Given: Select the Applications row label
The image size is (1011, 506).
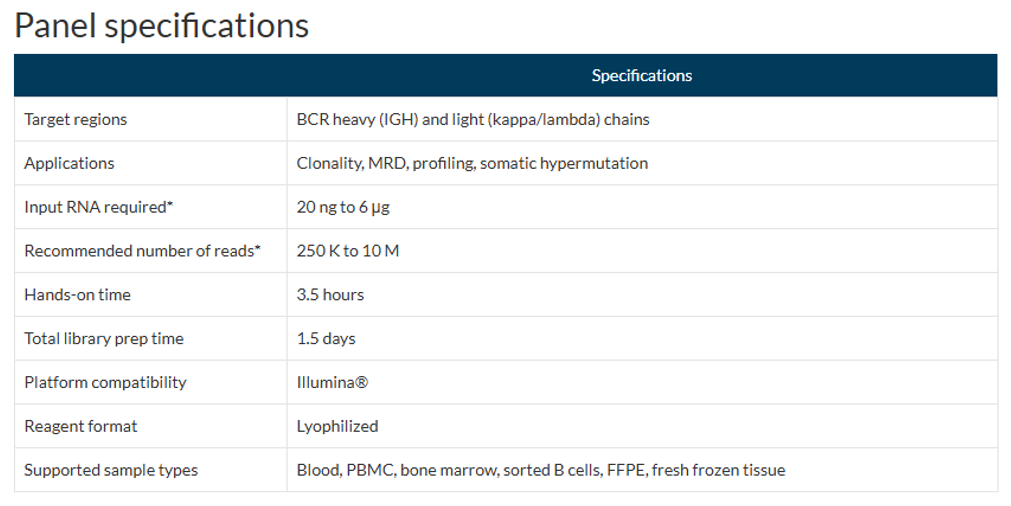Looking at the screenshot, I should [x=69, y=163].
